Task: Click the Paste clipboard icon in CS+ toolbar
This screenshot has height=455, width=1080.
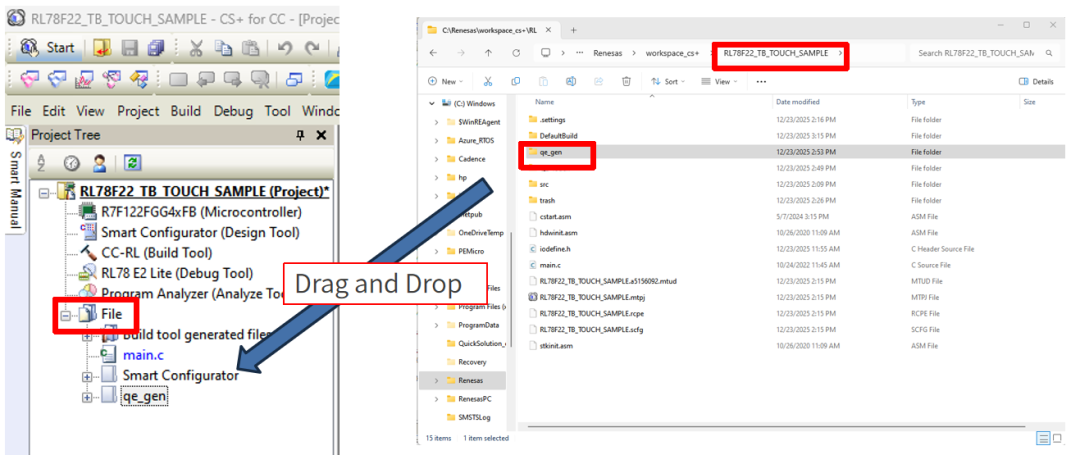Action: [251, 48]
